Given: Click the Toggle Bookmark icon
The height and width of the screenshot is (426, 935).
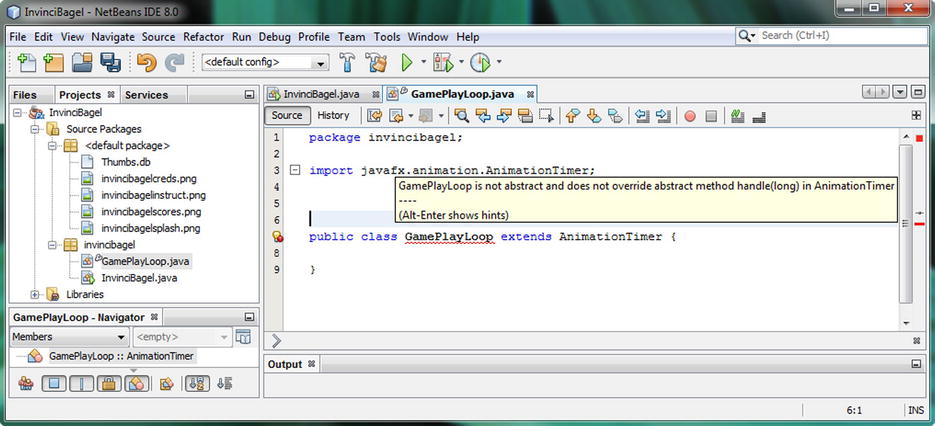Looking at the screenshot, I should (615, 116).
